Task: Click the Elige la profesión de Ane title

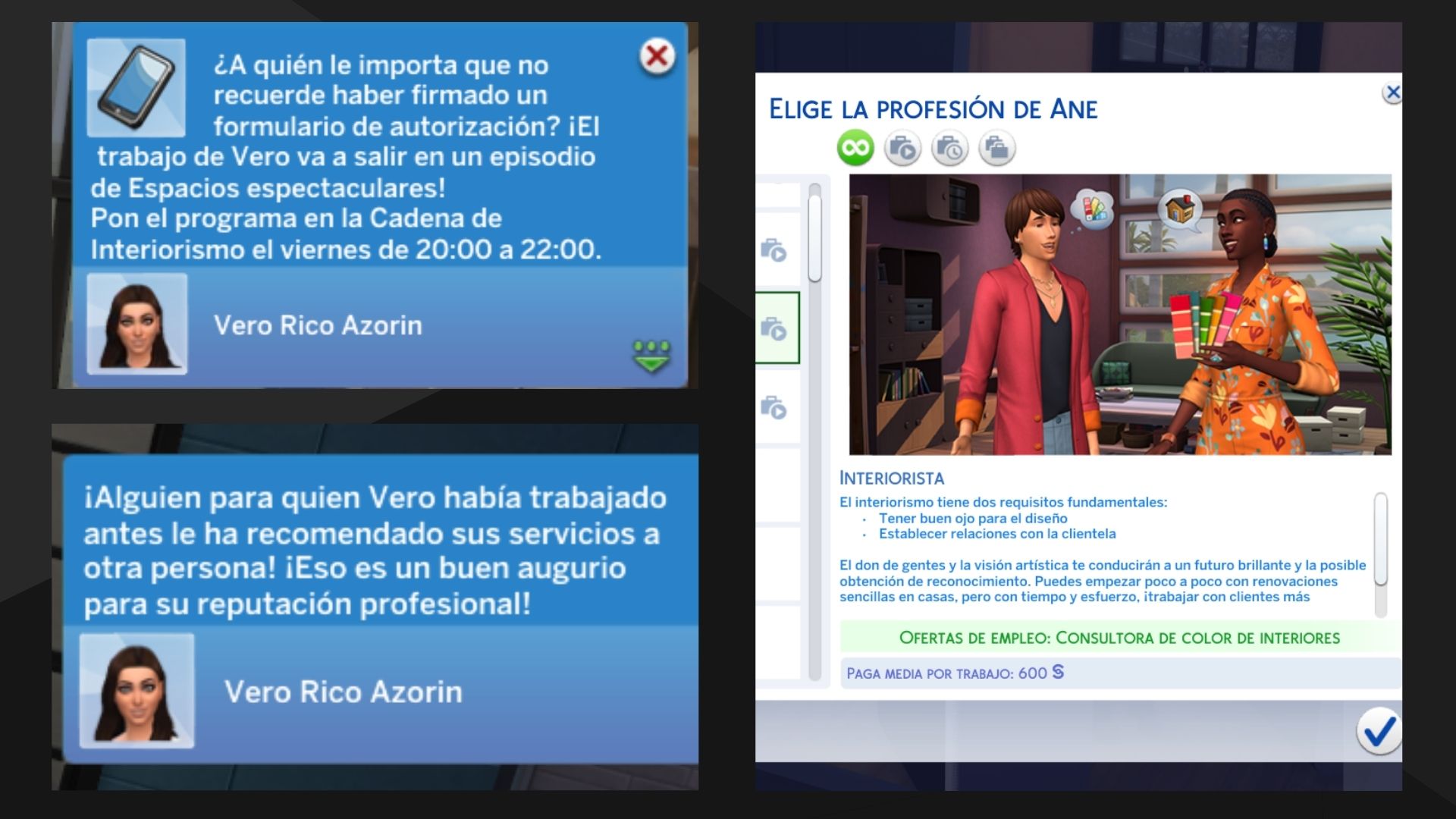Action: tap(934, 109)
